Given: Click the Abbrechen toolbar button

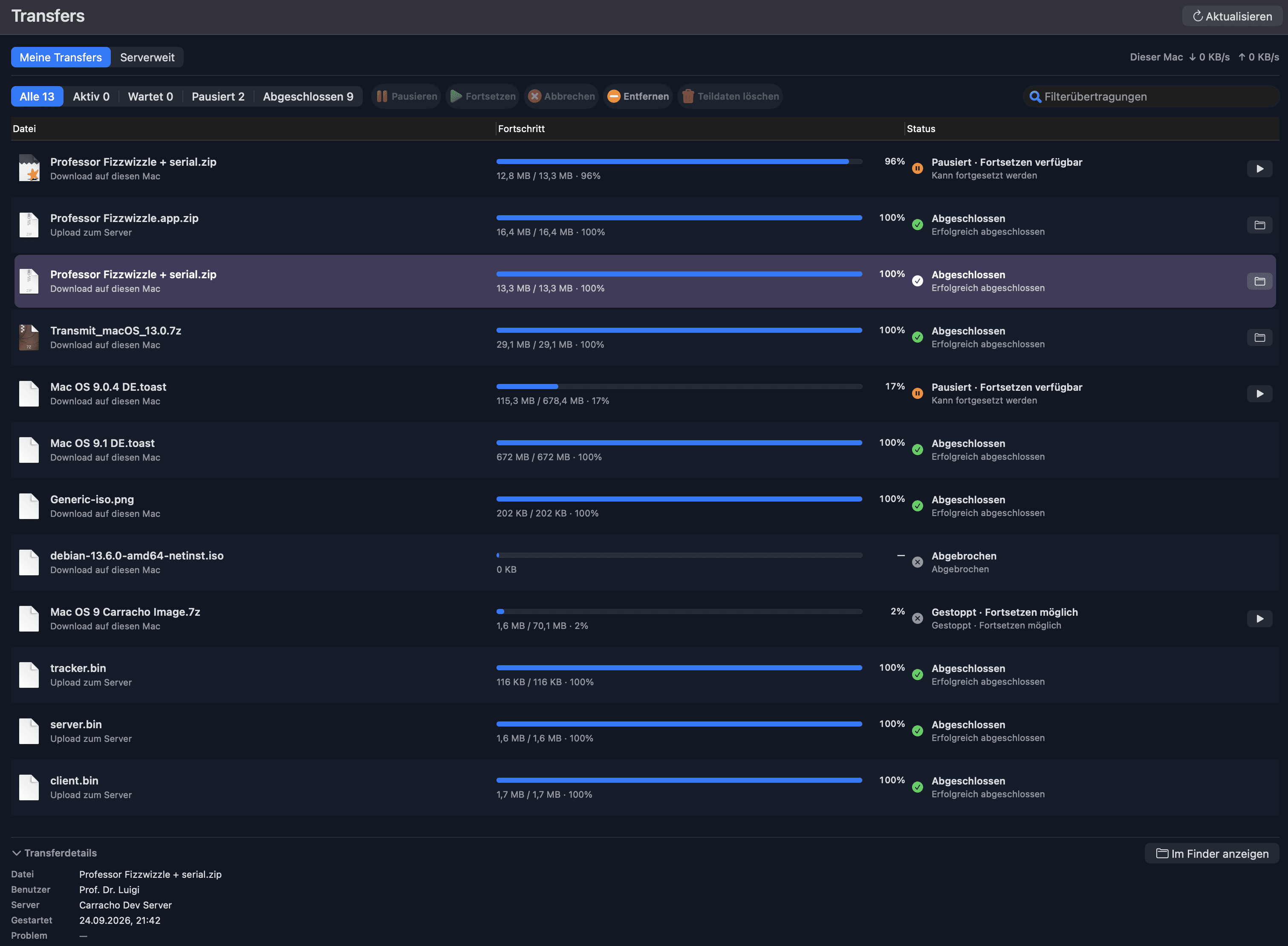Looking at the screenshot, I should coord(561,96).
